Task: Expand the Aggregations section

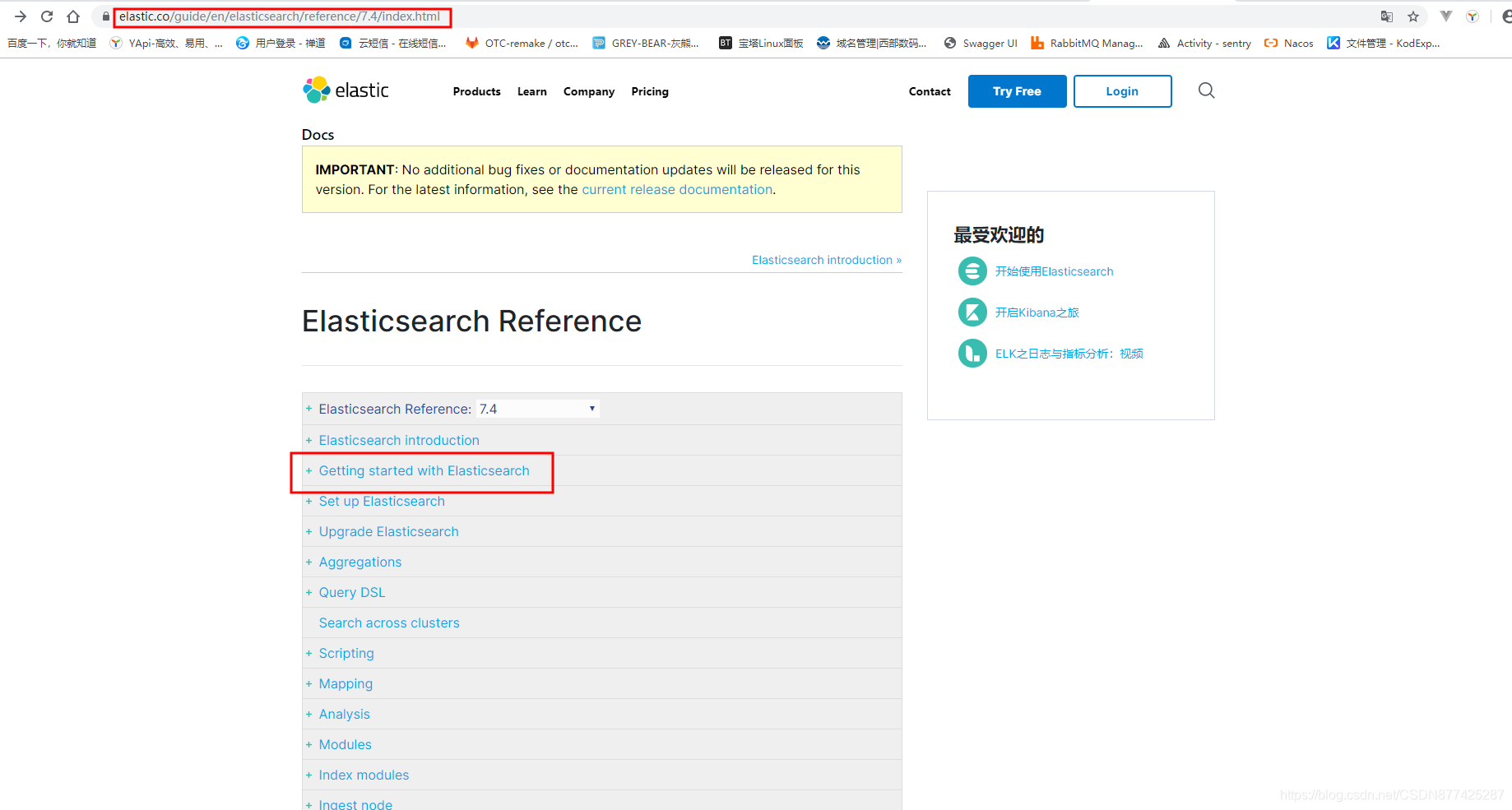Action: pyautogui.click(x=309, y=562)
